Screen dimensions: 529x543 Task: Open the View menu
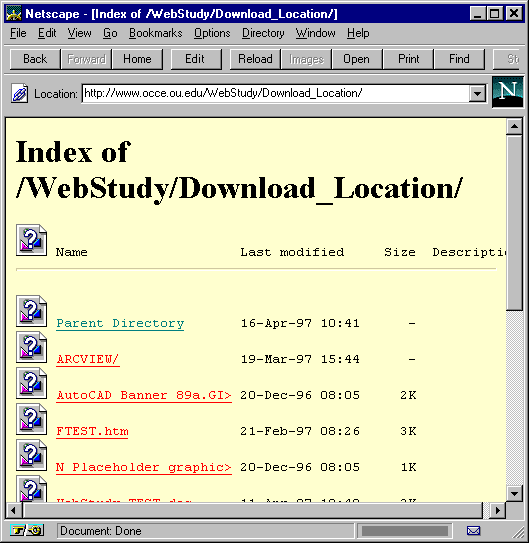pos(79,33)
